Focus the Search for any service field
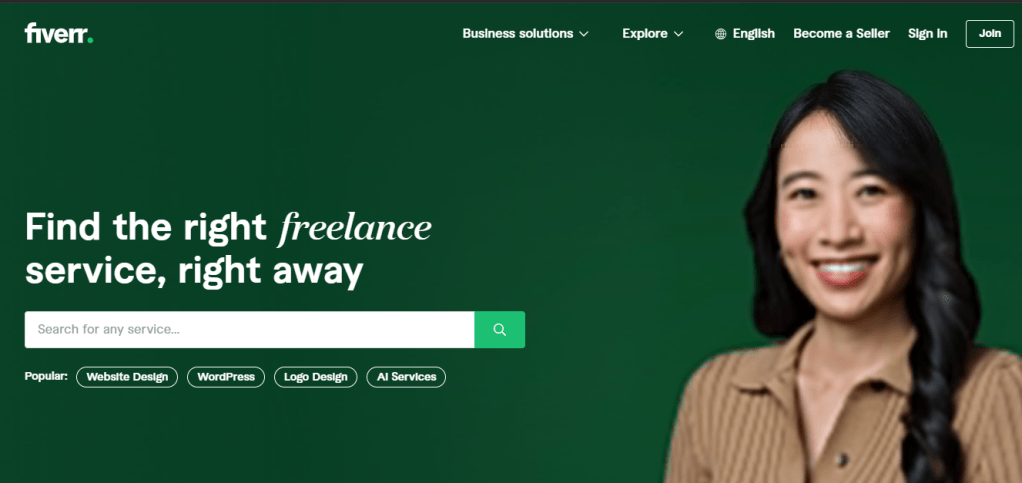This screenshot has height=483, width=1022. pos(250,329)
